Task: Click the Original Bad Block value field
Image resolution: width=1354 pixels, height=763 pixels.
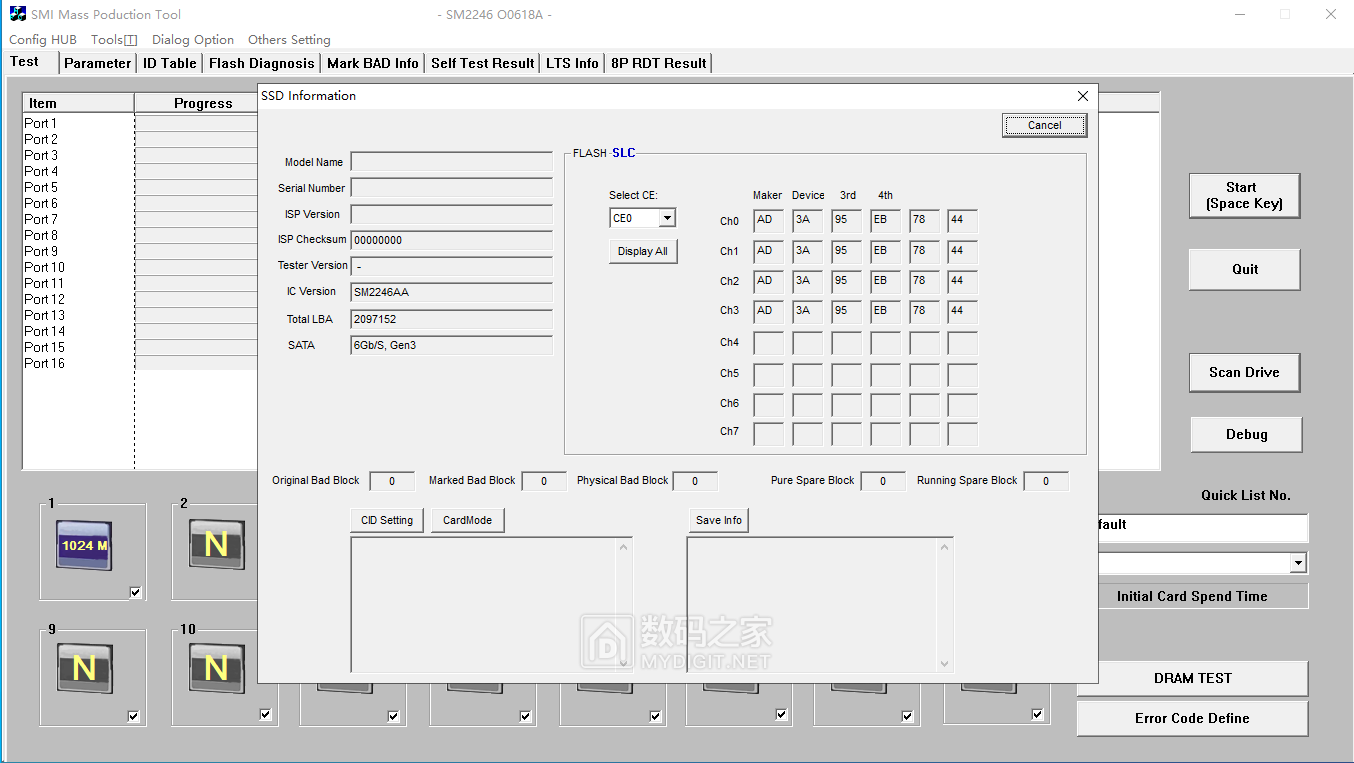Action: 392,481
